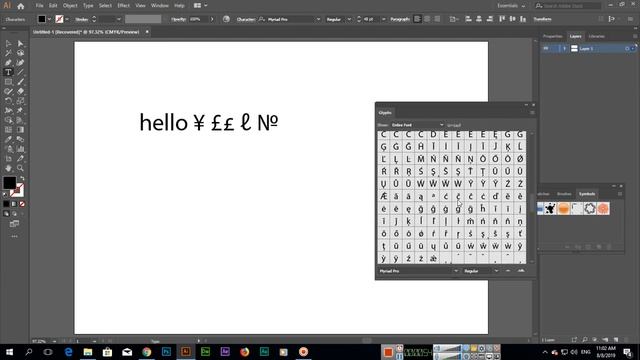
Task: Open the Object menu
Action: coord(70,6)
